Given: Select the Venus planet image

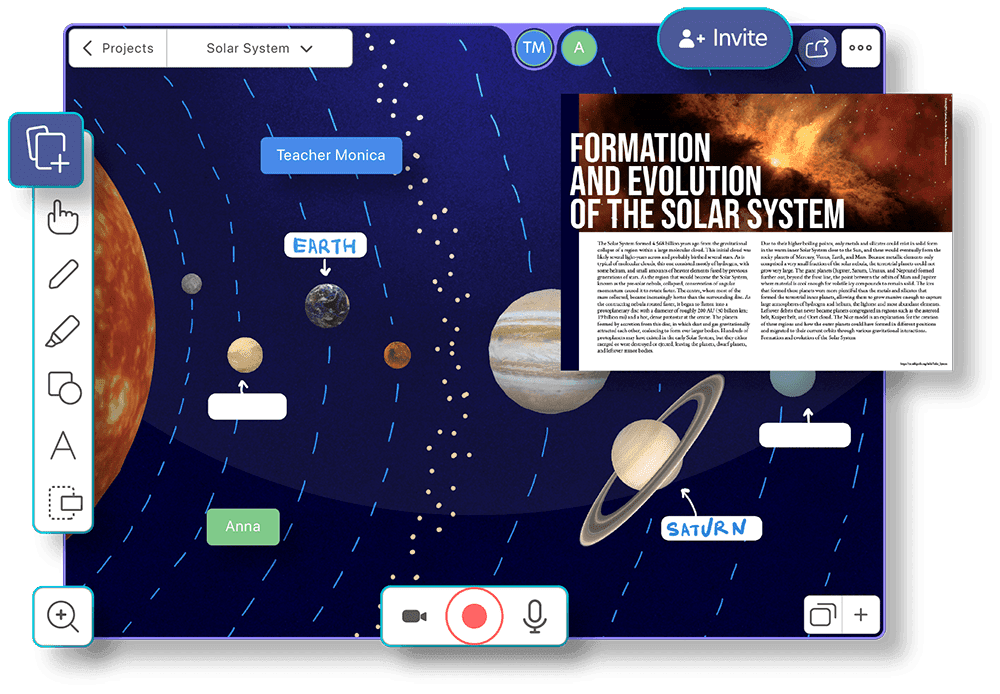Looking at the screenshot, I should (245, 355).
